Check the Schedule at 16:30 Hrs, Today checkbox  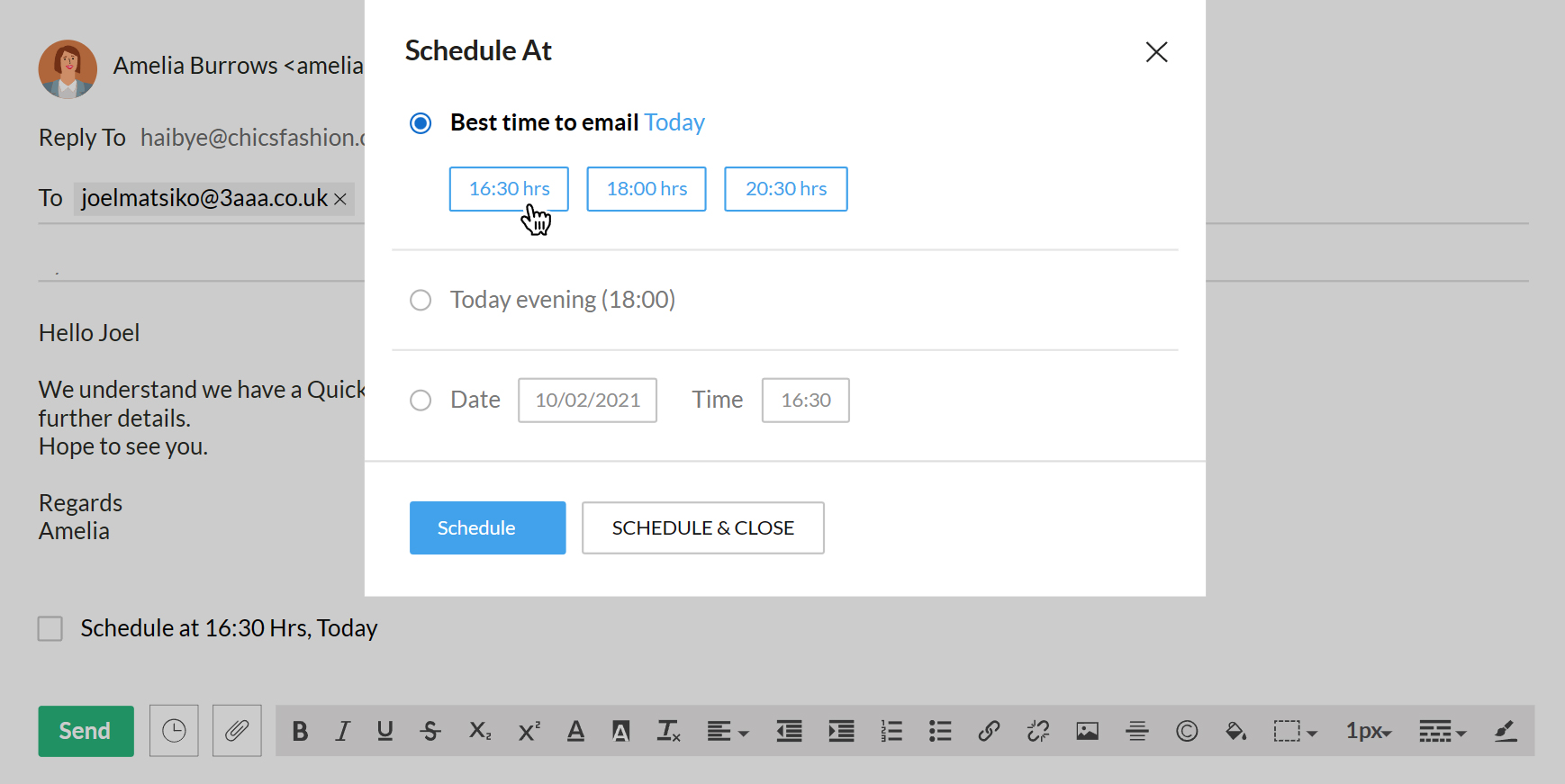50,628
